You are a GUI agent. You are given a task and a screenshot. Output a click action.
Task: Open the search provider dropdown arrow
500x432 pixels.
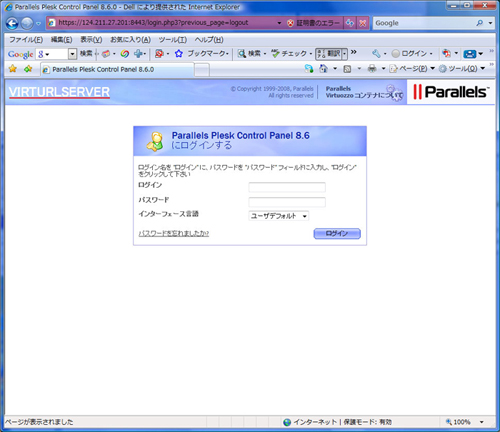pyautogui.click(x=490, y=23)
